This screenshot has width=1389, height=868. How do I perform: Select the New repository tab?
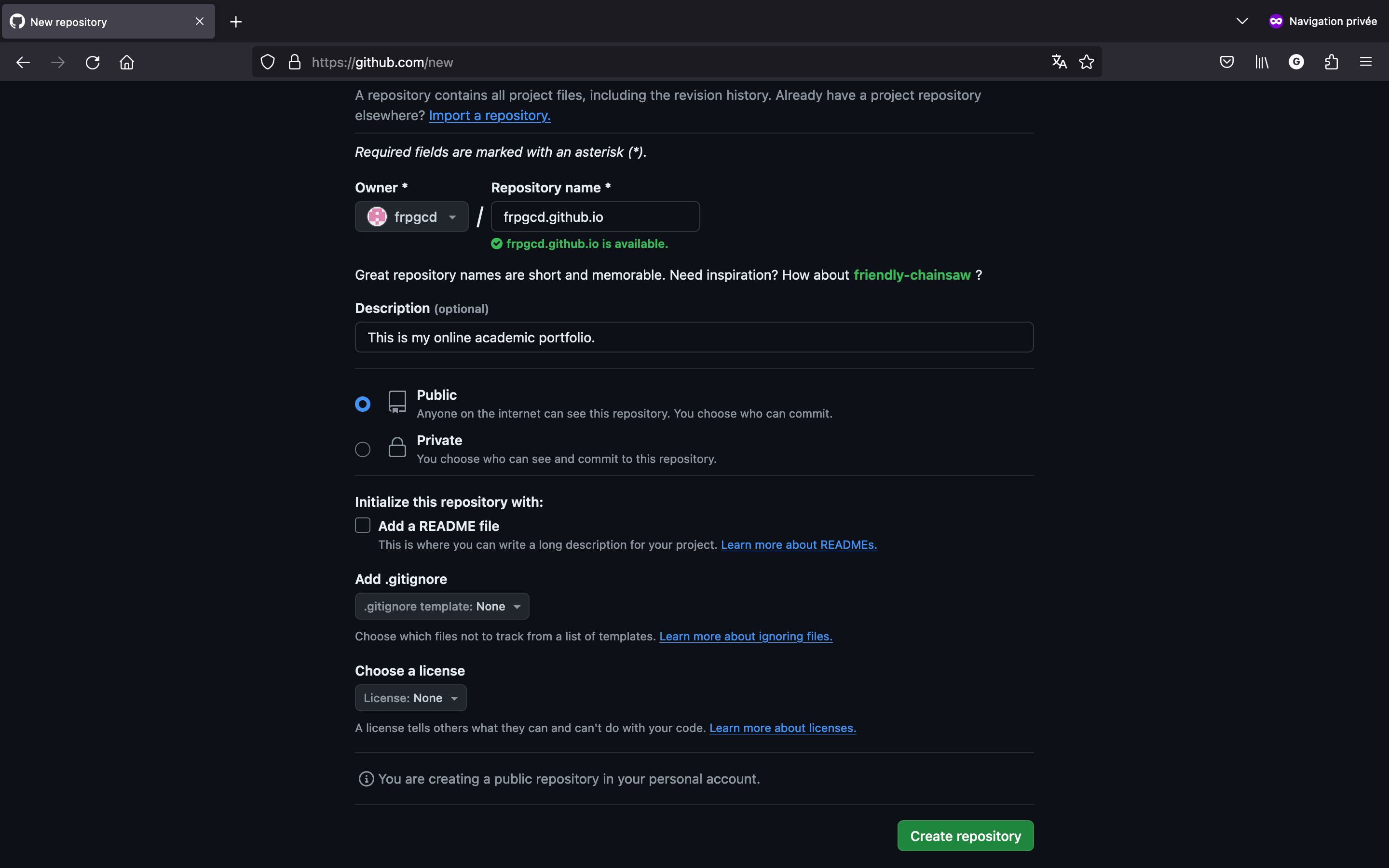click(109, 21)
